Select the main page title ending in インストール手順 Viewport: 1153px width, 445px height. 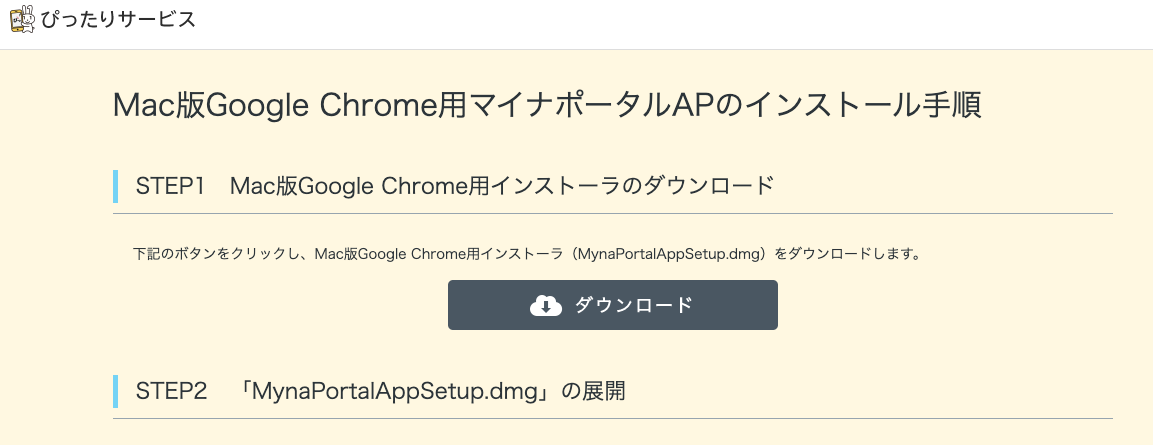pyautogui.click(x=547, y=105)
